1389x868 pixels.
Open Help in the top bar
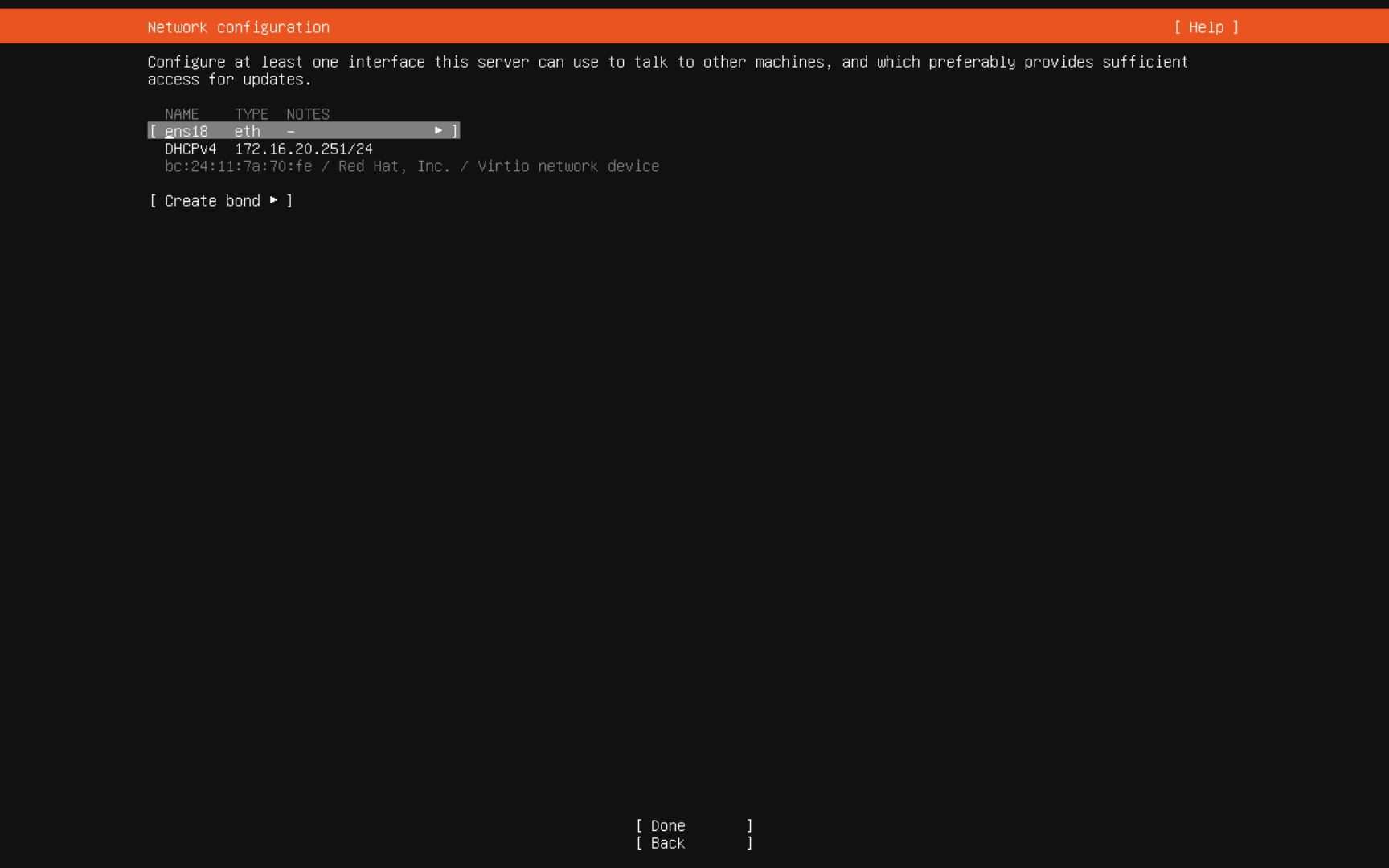1205,27
